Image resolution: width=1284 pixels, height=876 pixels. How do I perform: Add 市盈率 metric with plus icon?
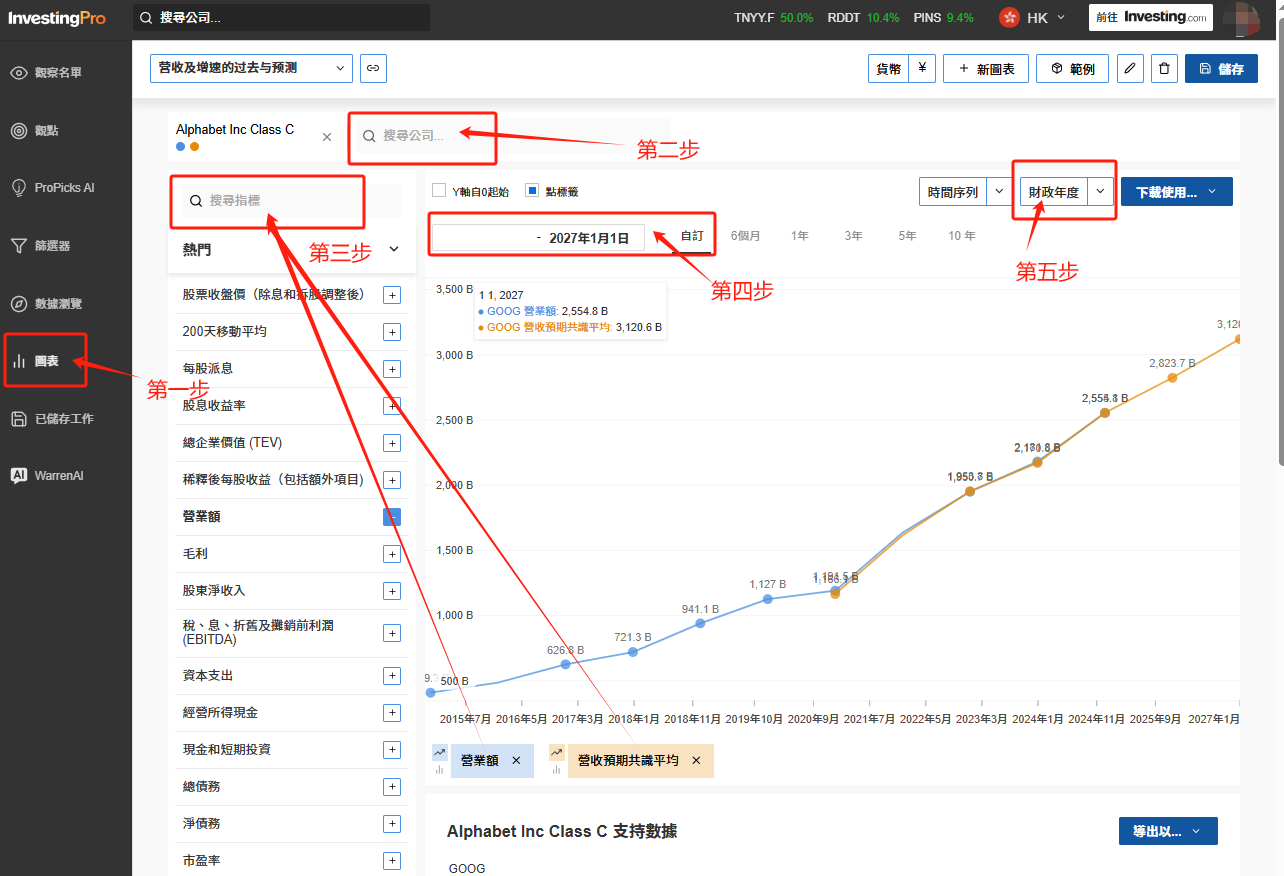(392, 861)
